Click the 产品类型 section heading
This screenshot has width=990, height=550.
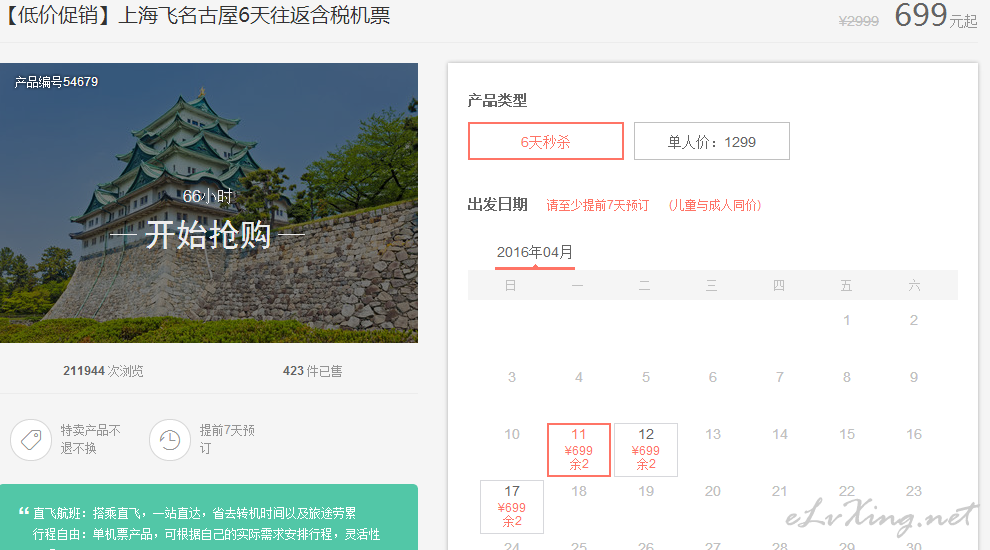pyautogui.click(x=498, y=100)
